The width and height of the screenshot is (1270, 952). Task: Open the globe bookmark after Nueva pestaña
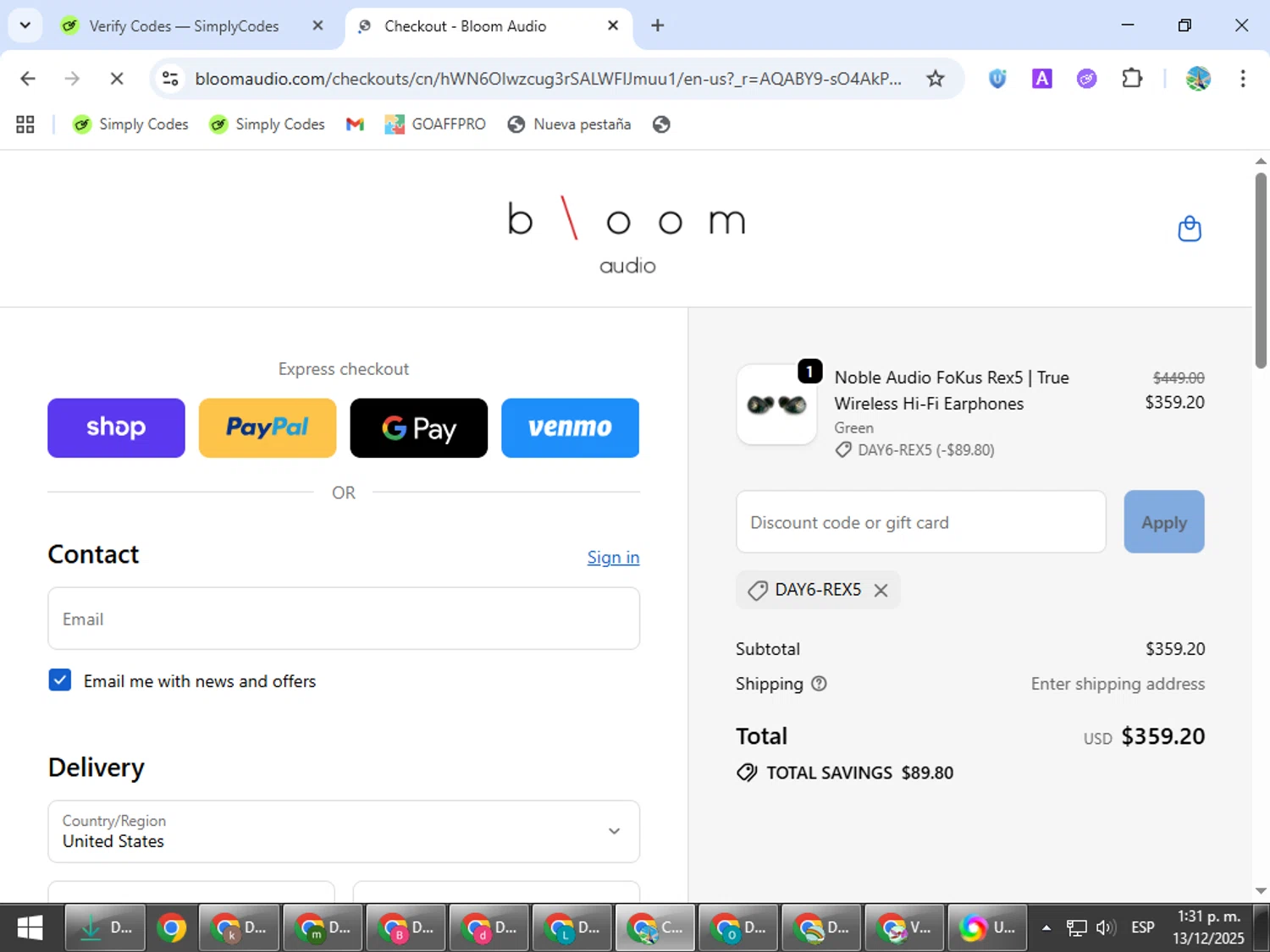point(661,124)
